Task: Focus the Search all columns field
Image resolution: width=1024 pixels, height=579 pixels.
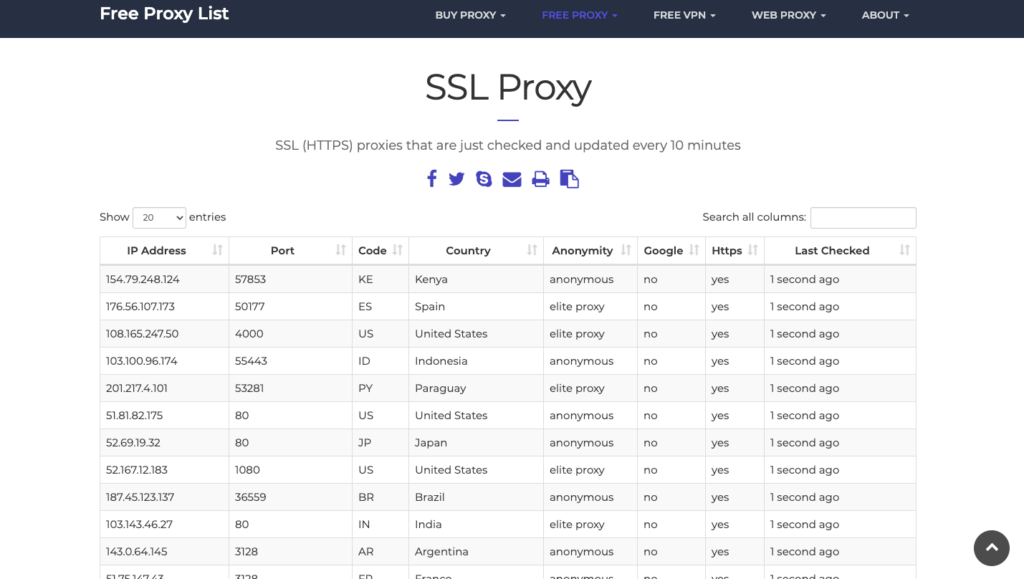Action: point(862,218)
